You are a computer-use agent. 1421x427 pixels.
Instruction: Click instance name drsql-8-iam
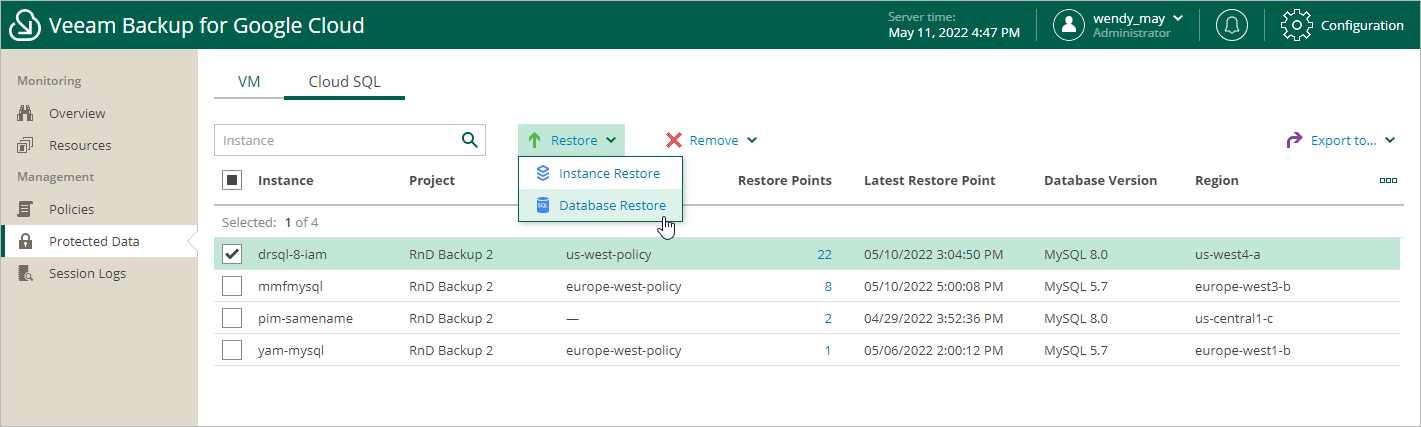point(292,254)
